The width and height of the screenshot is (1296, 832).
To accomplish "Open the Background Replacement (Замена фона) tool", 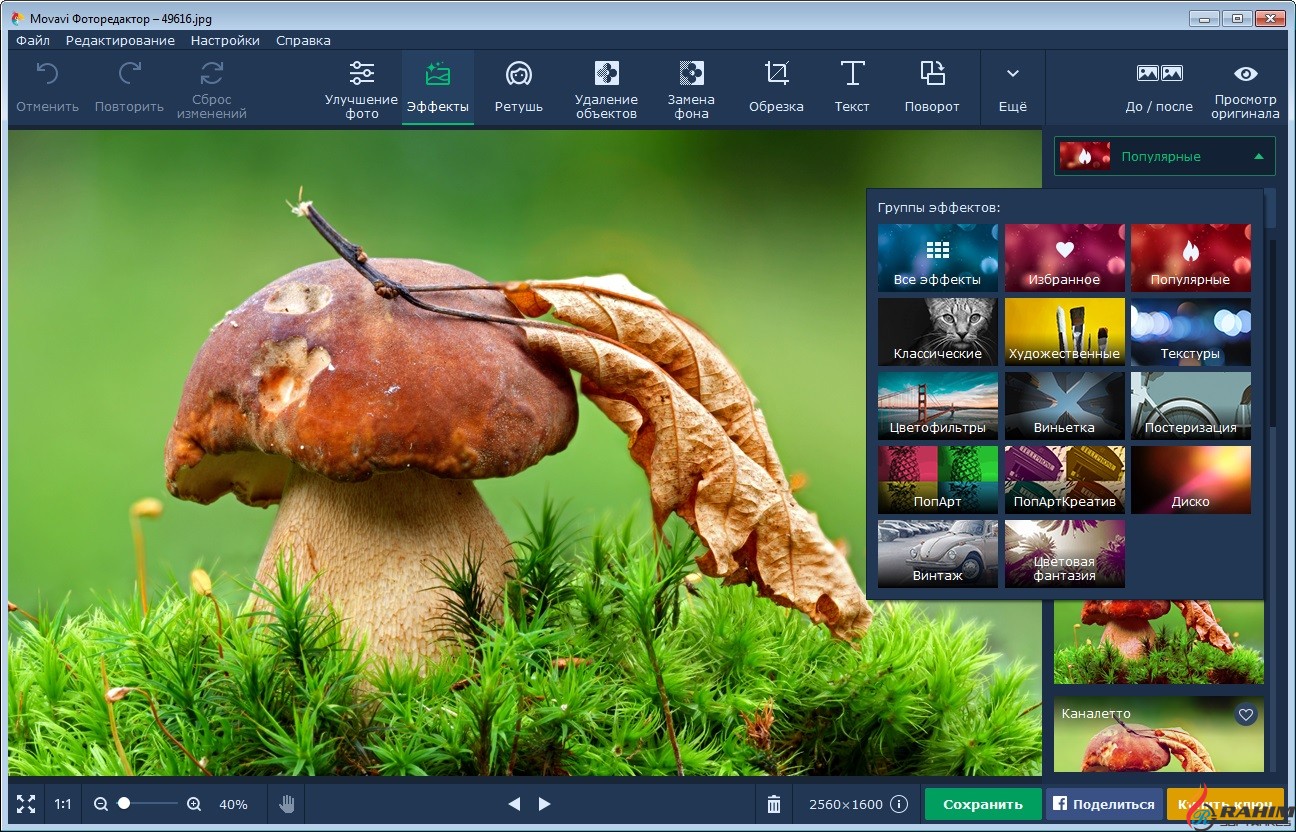I will pos(691,87).
